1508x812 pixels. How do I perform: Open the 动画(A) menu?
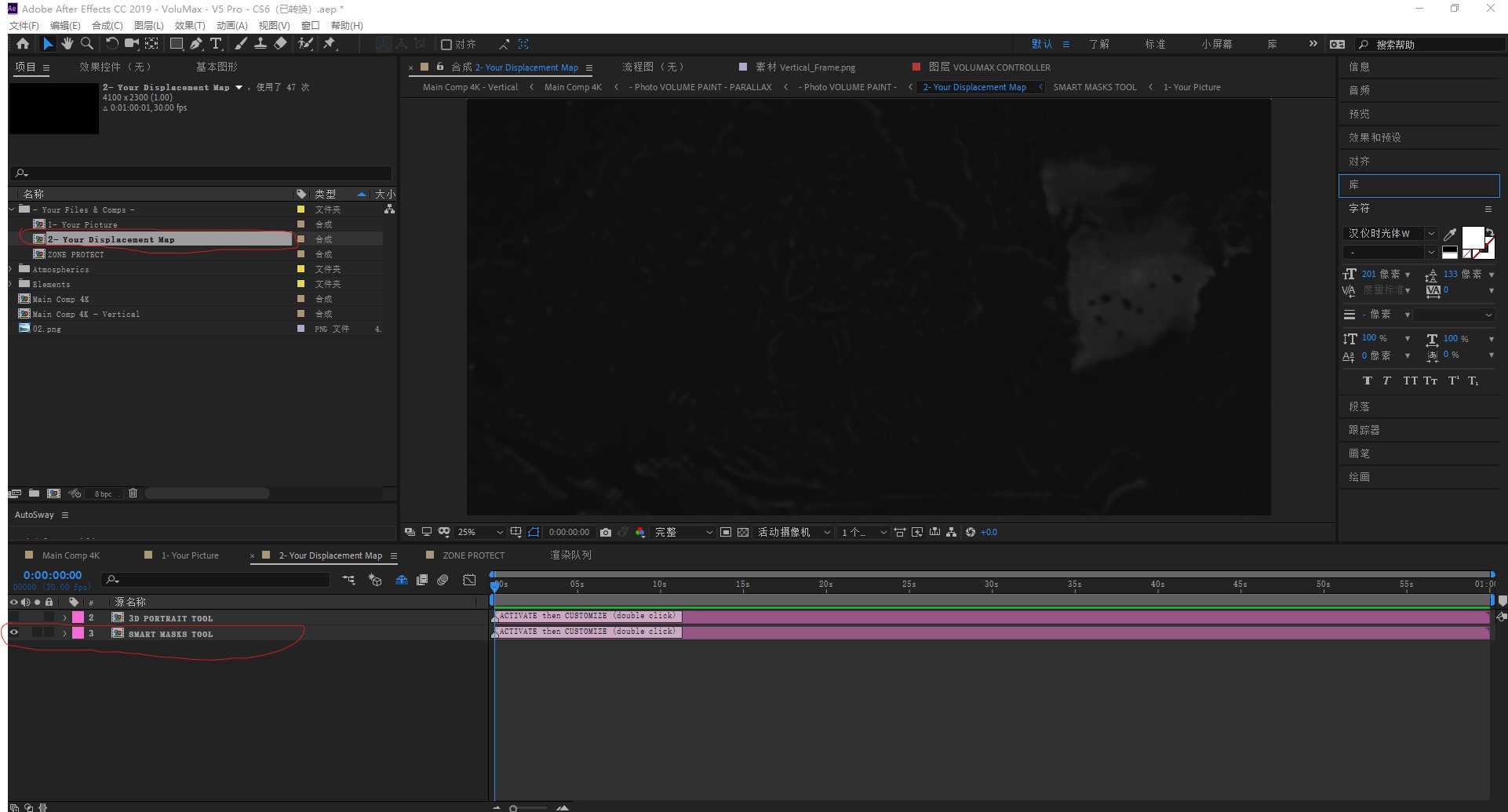pos(232,25)
